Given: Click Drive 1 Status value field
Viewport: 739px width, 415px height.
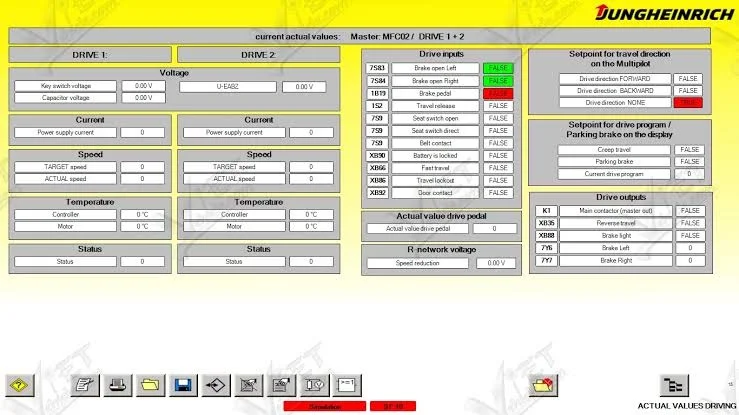Looking at the screenshot, I should pyautogui.click(x=142, y=261).
